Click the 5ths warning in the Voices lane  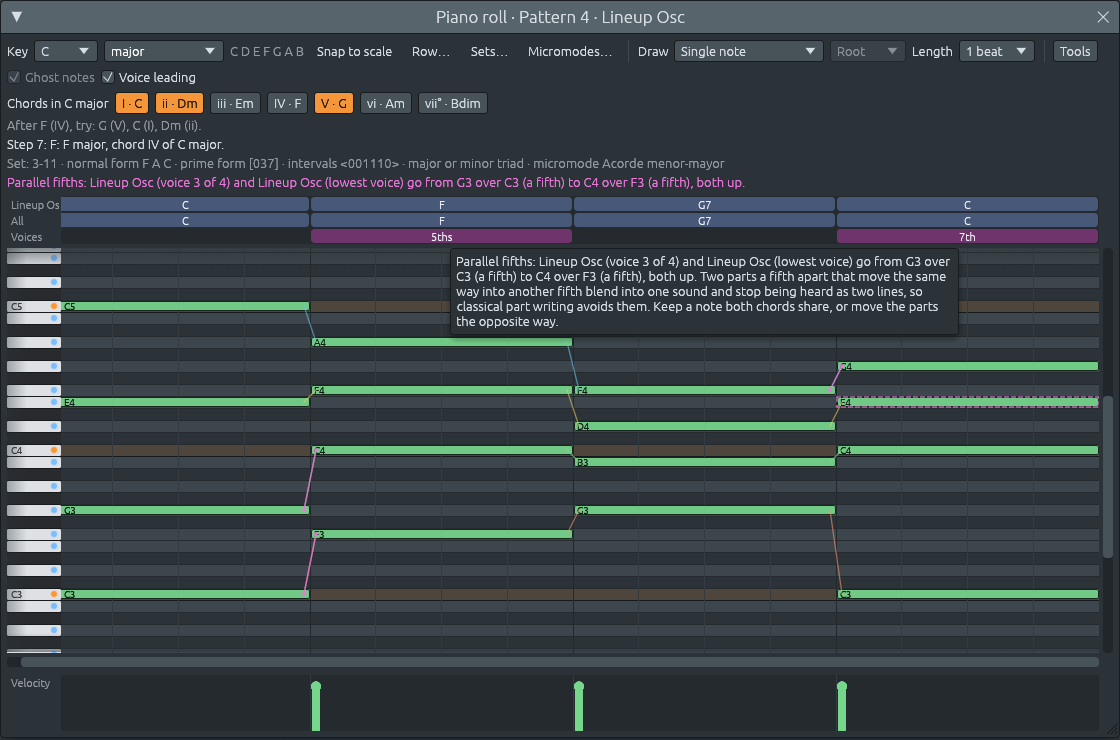coord(441,236)
